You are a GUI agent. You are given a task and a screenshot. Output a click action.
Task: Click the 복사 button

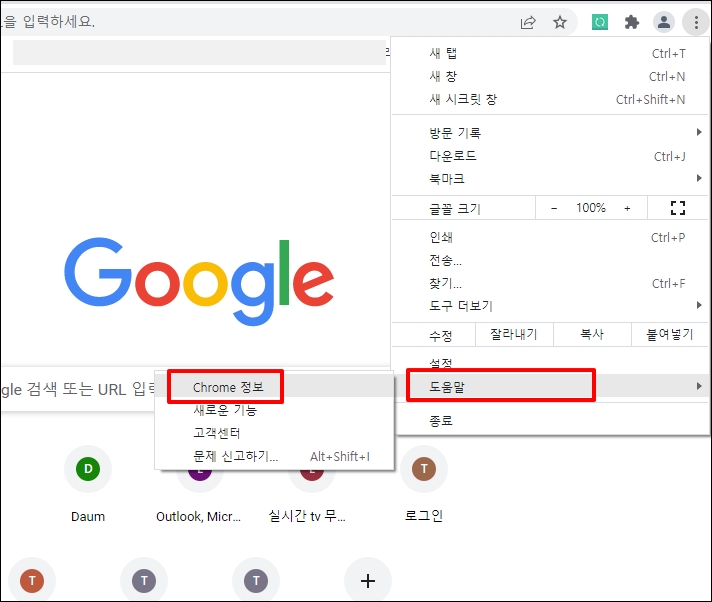(592, 335)
